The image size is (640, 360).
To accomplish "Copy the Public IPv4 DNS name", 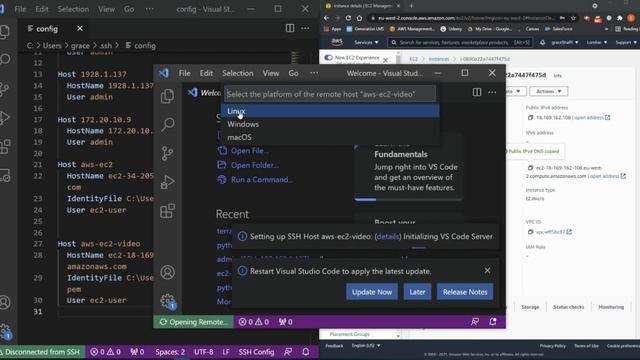I will pyautogui.click(x=530, y=168).
